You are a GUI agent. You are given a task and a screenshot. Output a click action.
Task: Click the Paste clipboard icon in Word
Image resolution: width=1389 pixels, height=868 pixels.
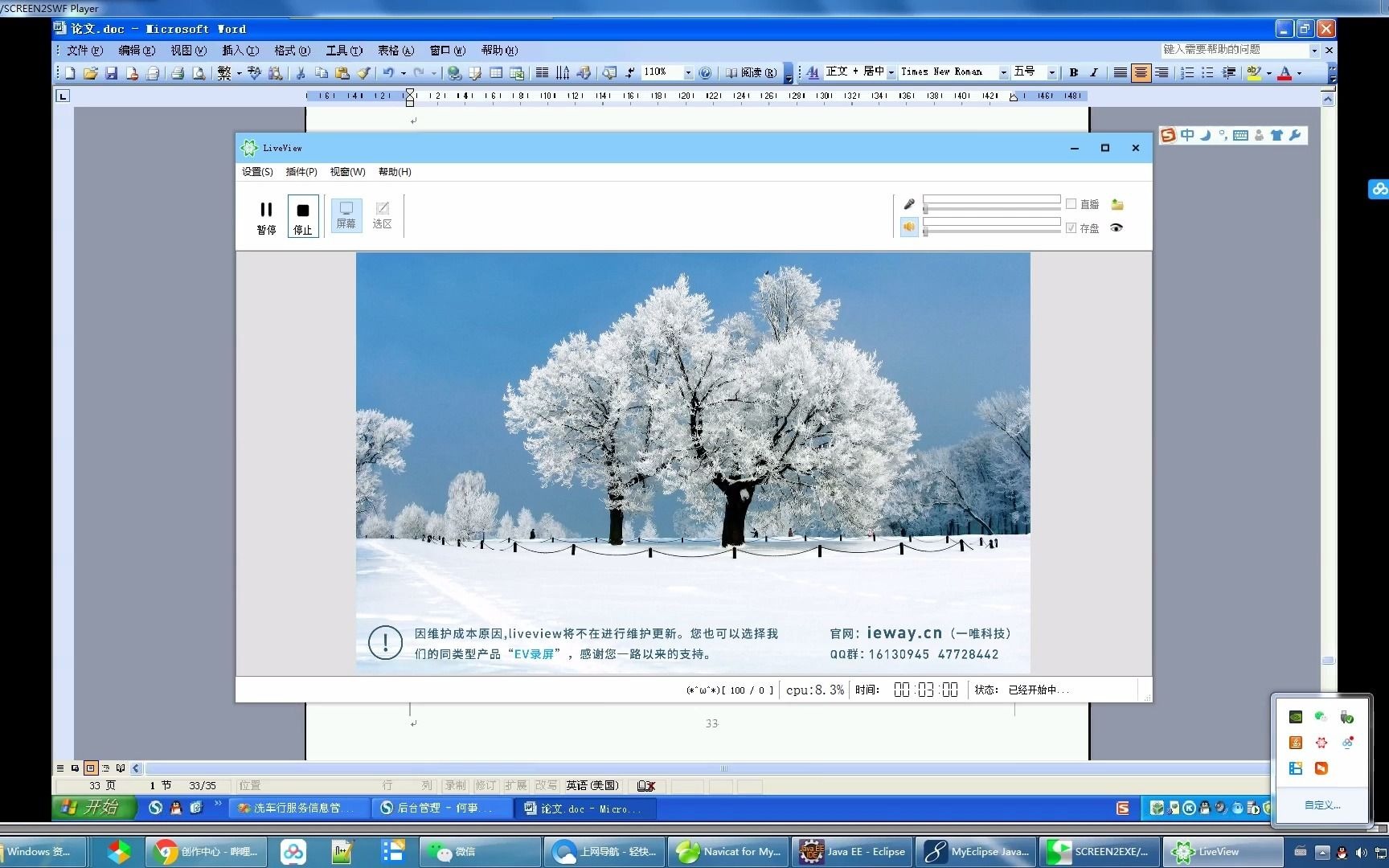342,73
